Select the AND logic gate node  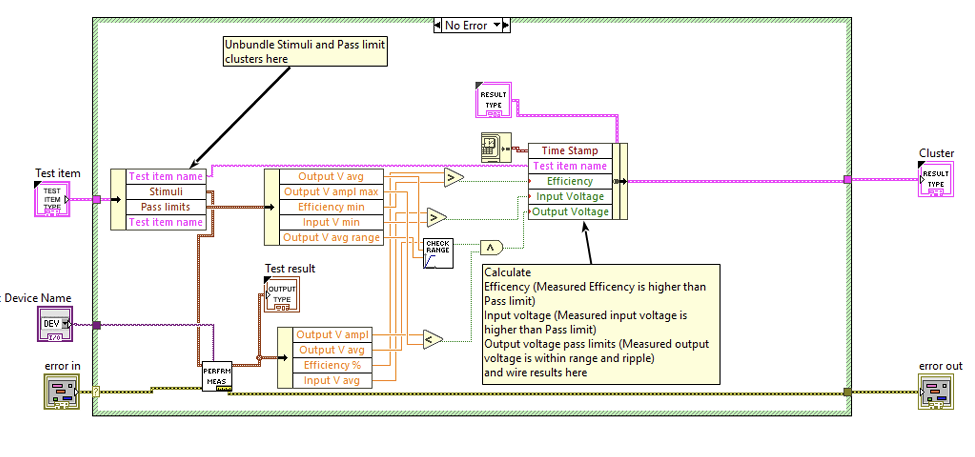(491, 247)
